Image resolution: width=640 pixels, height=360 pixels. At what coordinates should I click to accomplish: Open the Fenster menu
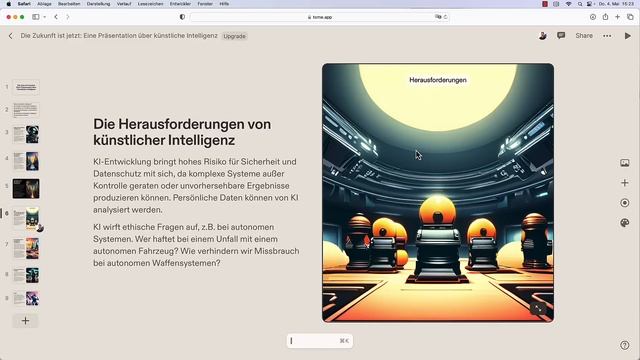pyautogui.click(x=205, y=4)
